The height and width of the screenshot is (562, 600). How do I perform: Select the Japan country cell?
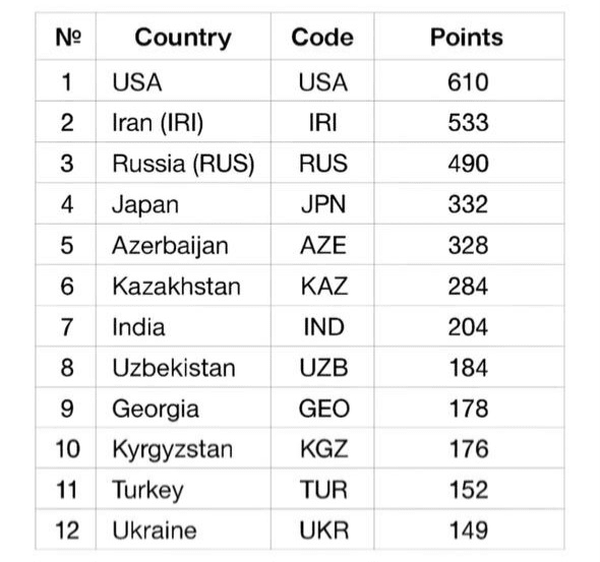145,205
